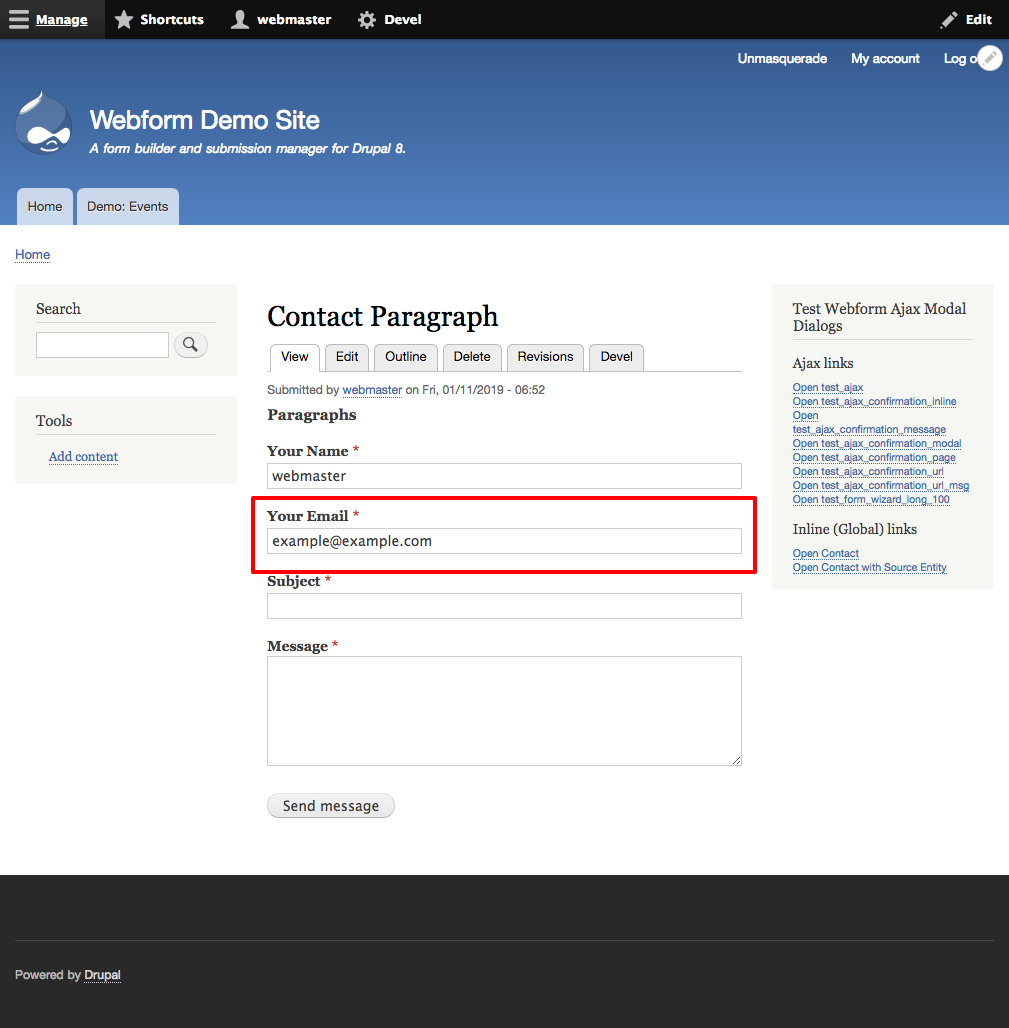Viewport: 1009px width, 1028px height.
Task: Click the Send message button
Action: [330, 805]
